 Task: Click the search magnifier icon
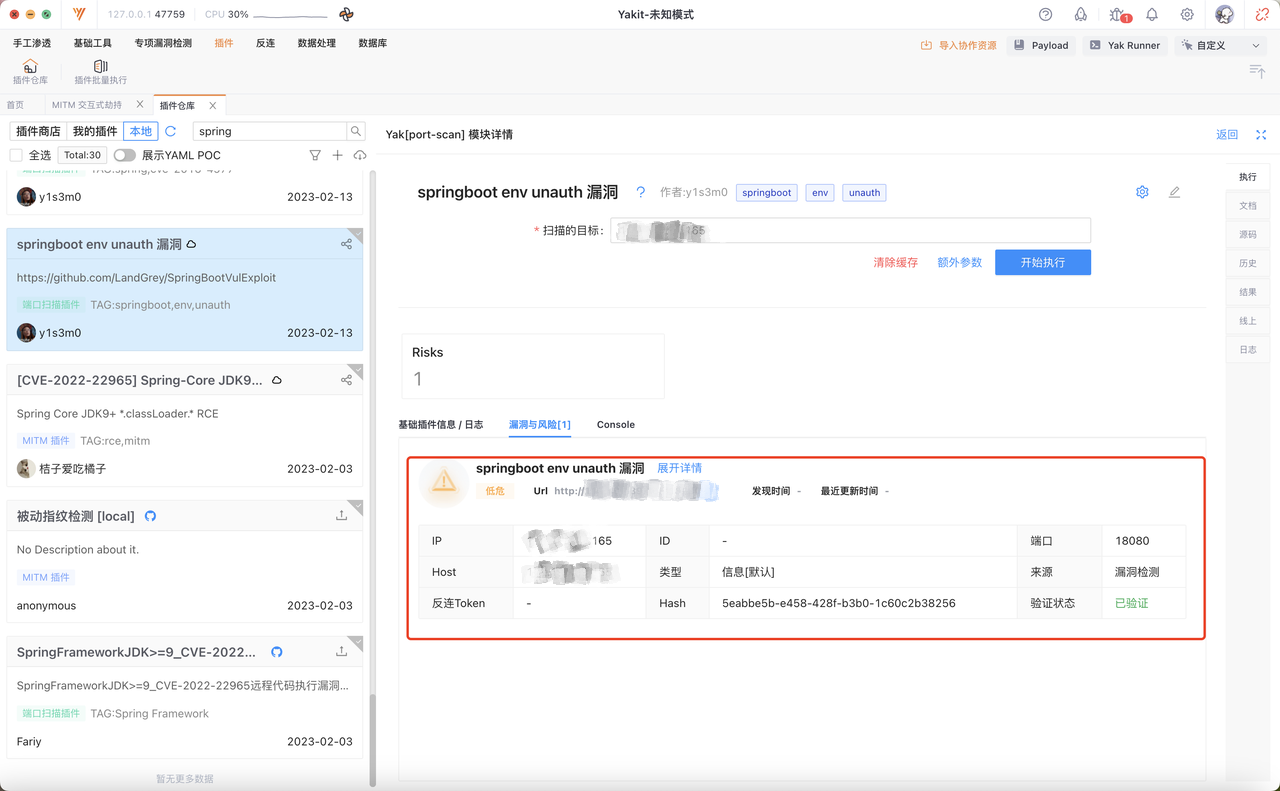pos(356,131)
